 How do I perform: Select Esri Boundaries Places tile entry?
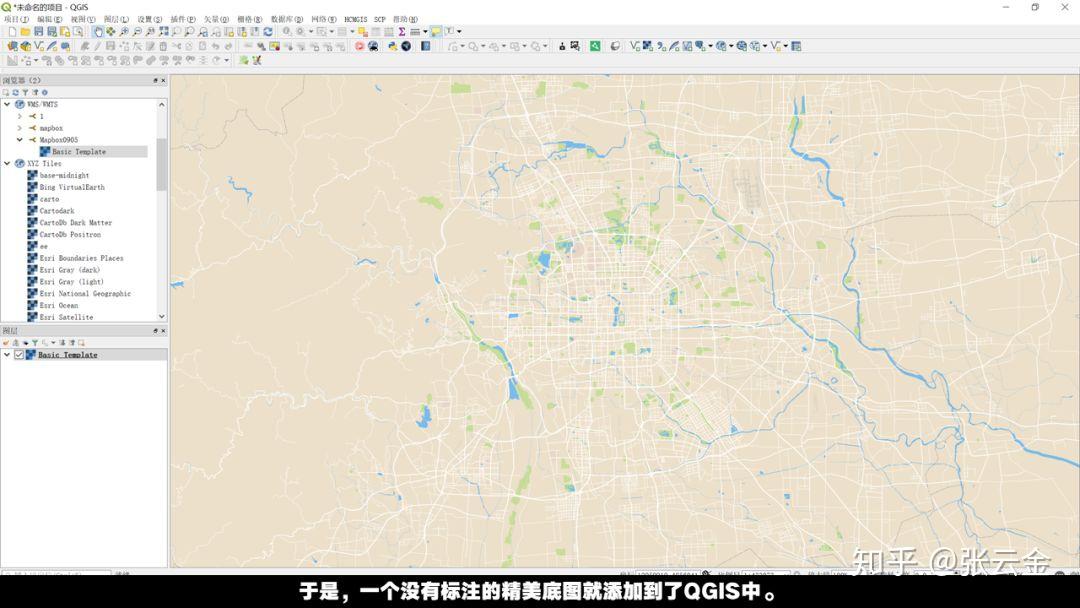(x=81, y=258)
